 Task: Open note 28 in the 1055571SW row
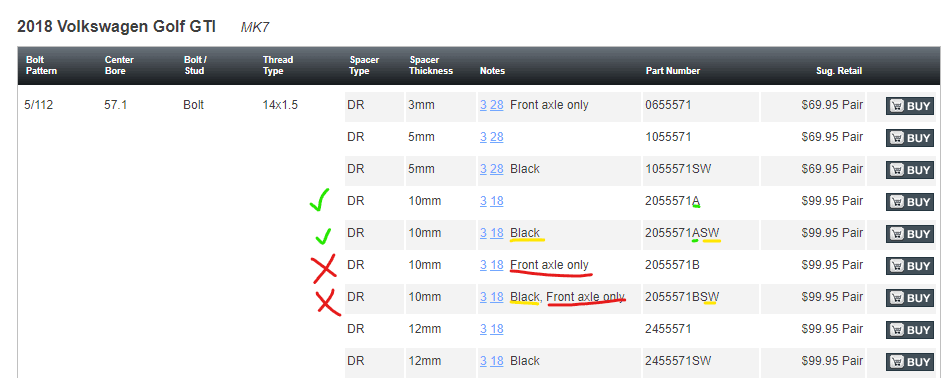(497, 169)
